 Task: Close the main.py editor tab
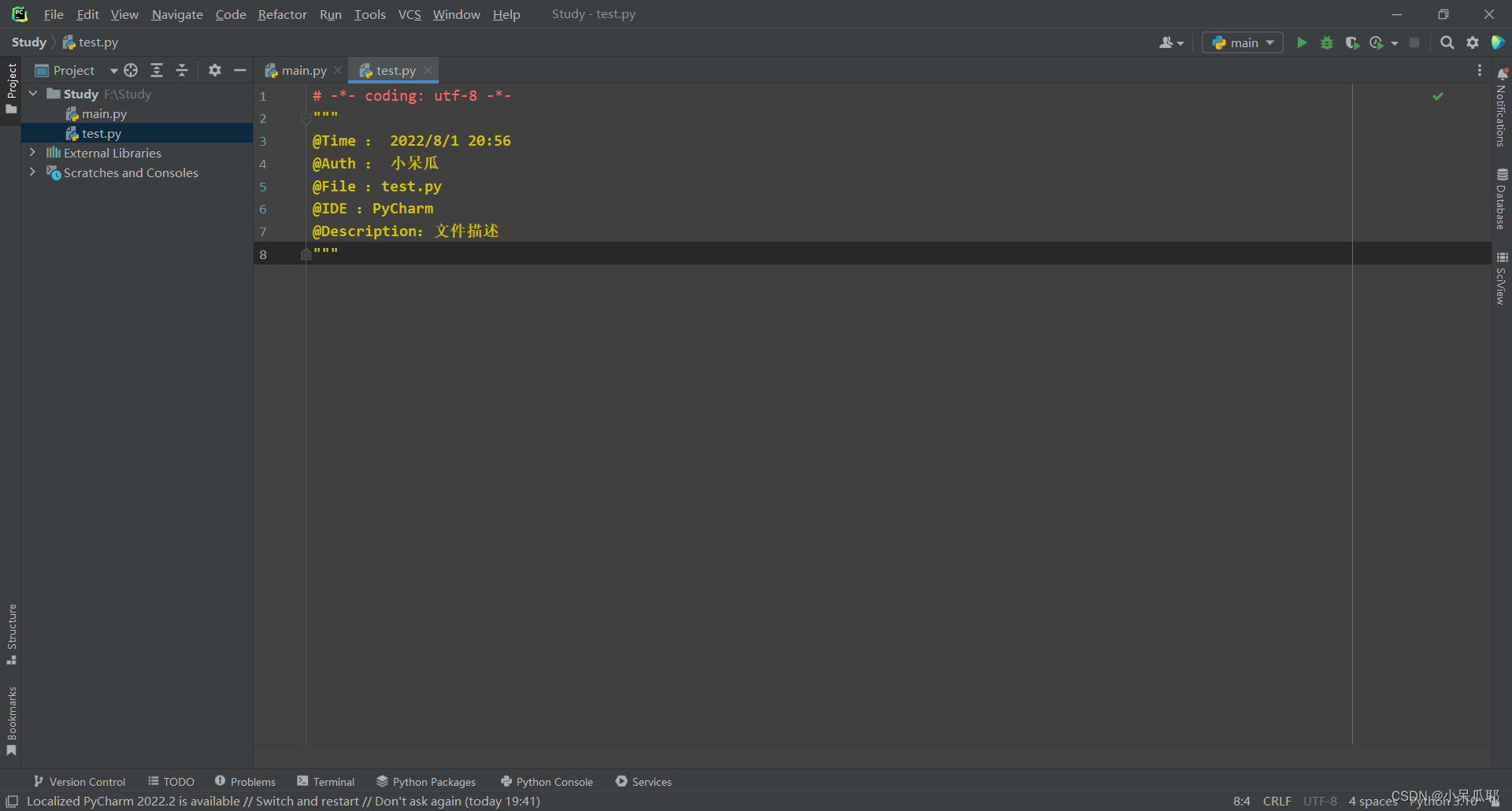coord(338,70)
